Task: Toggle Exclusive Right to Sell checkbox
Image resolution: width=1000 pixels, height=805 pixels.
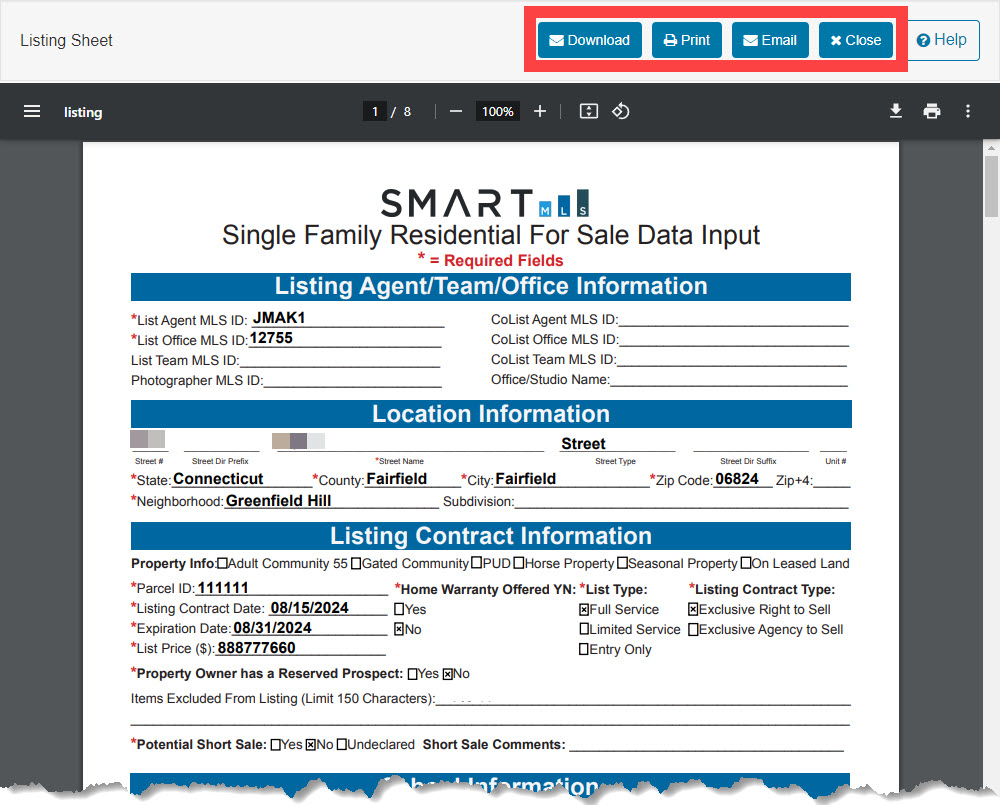Action: point(693,609)
